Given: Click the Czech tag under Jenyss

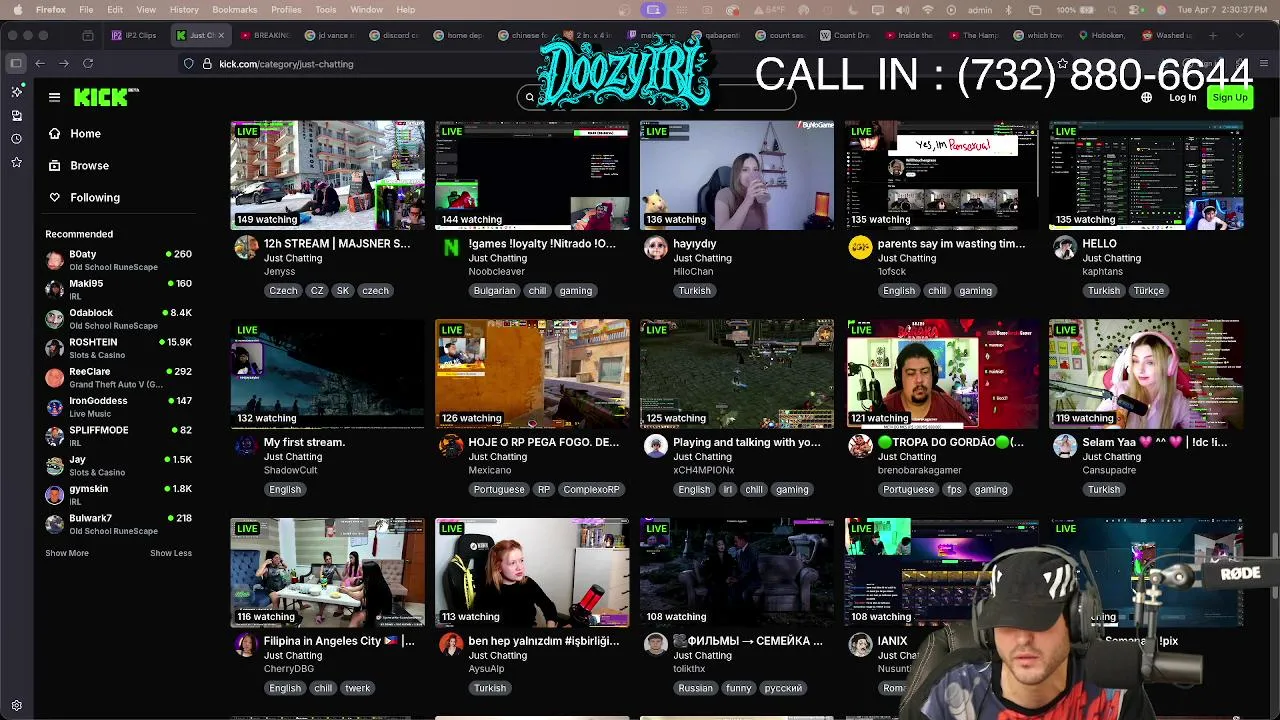Looking at the screenshot, I should [283, 290].
